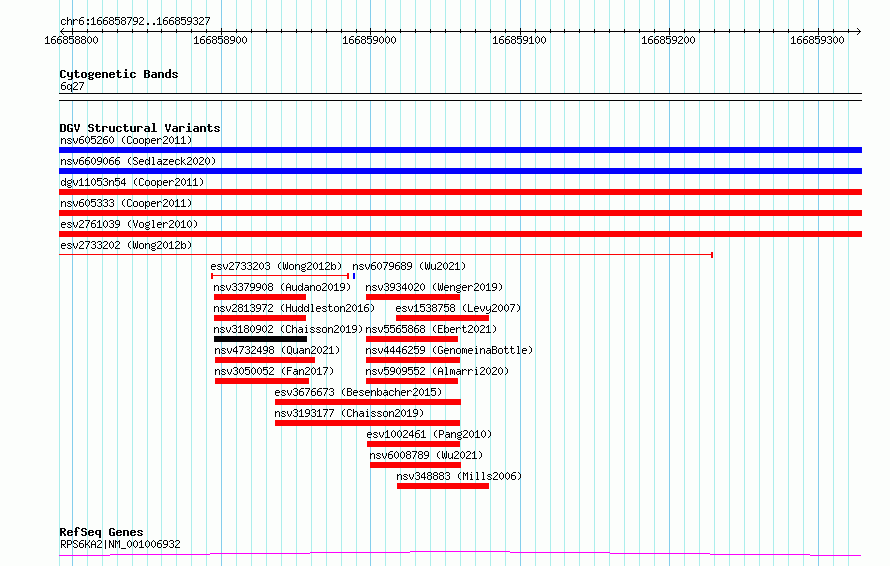The image size is (890, 566).
Task: Open nsv3180902 (Chaisson2019) variant
Action: click(x=288, y=329)
